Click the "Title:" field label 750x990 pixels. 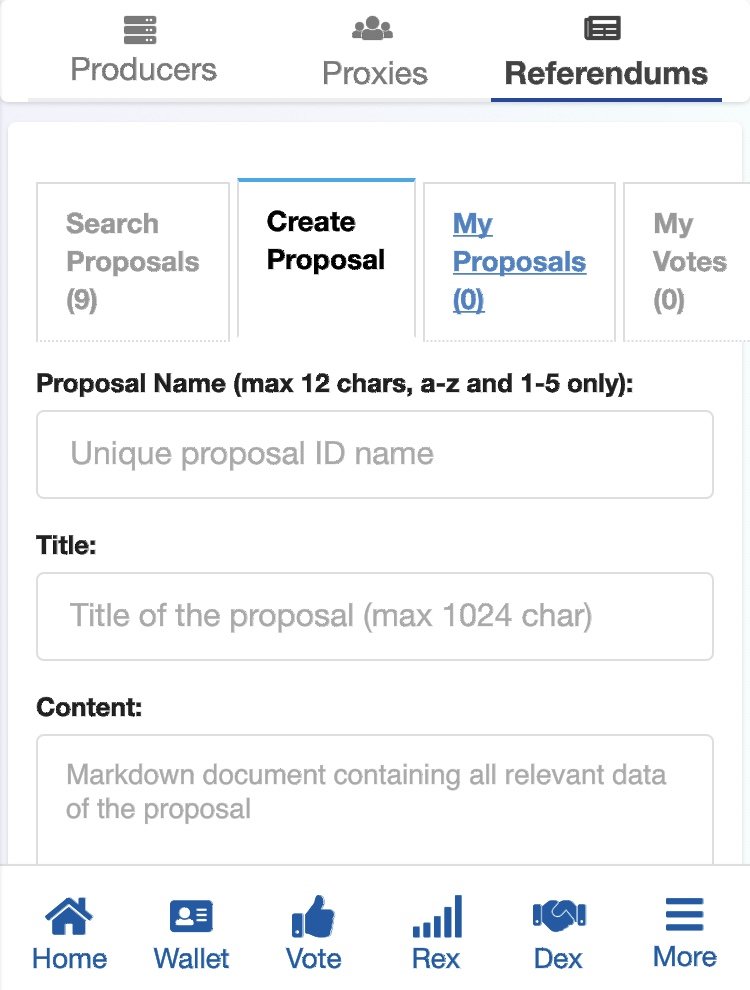66,546
